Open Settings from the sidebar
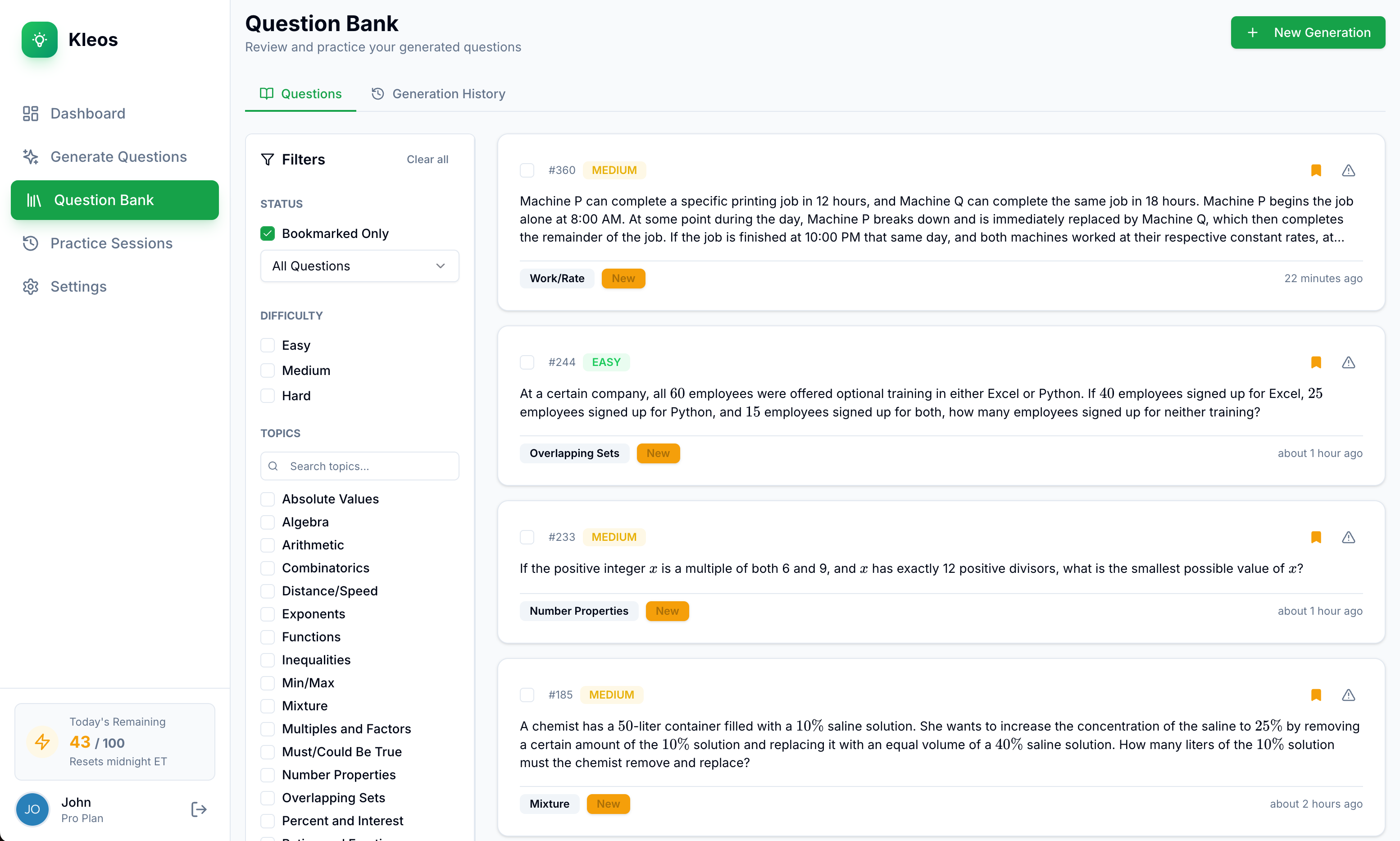The height and width of the screenshot is (841, 1400). click(78, 287)
